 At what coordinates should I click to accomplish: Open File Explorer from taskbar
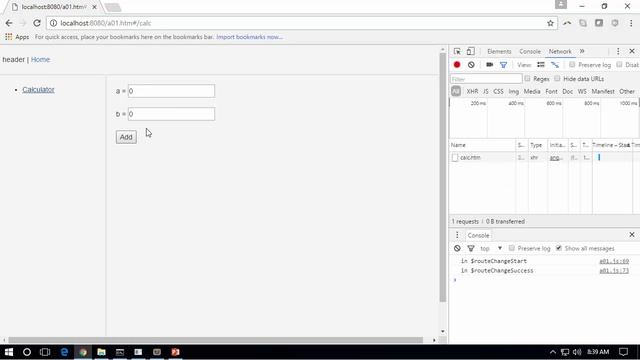pyautogui.click(x=101, y=352)
